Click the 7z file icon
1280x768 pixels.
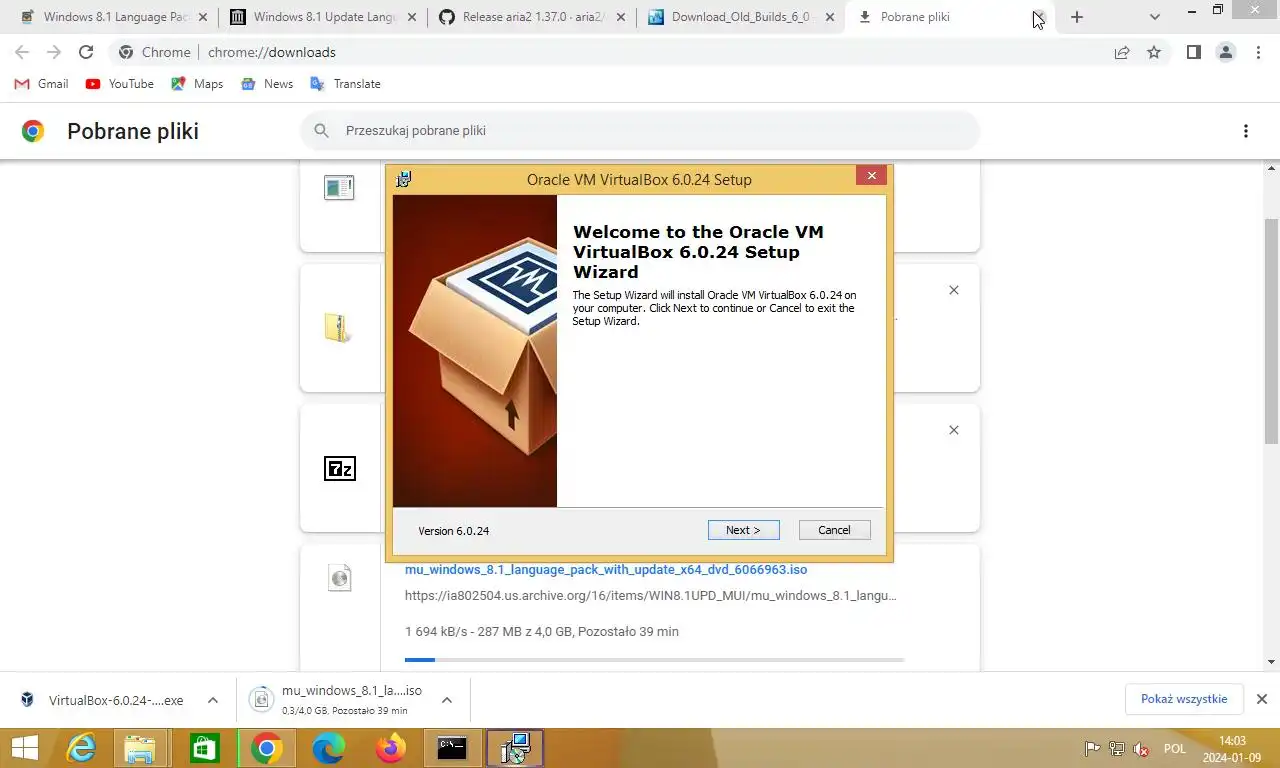tap(340, 468)
